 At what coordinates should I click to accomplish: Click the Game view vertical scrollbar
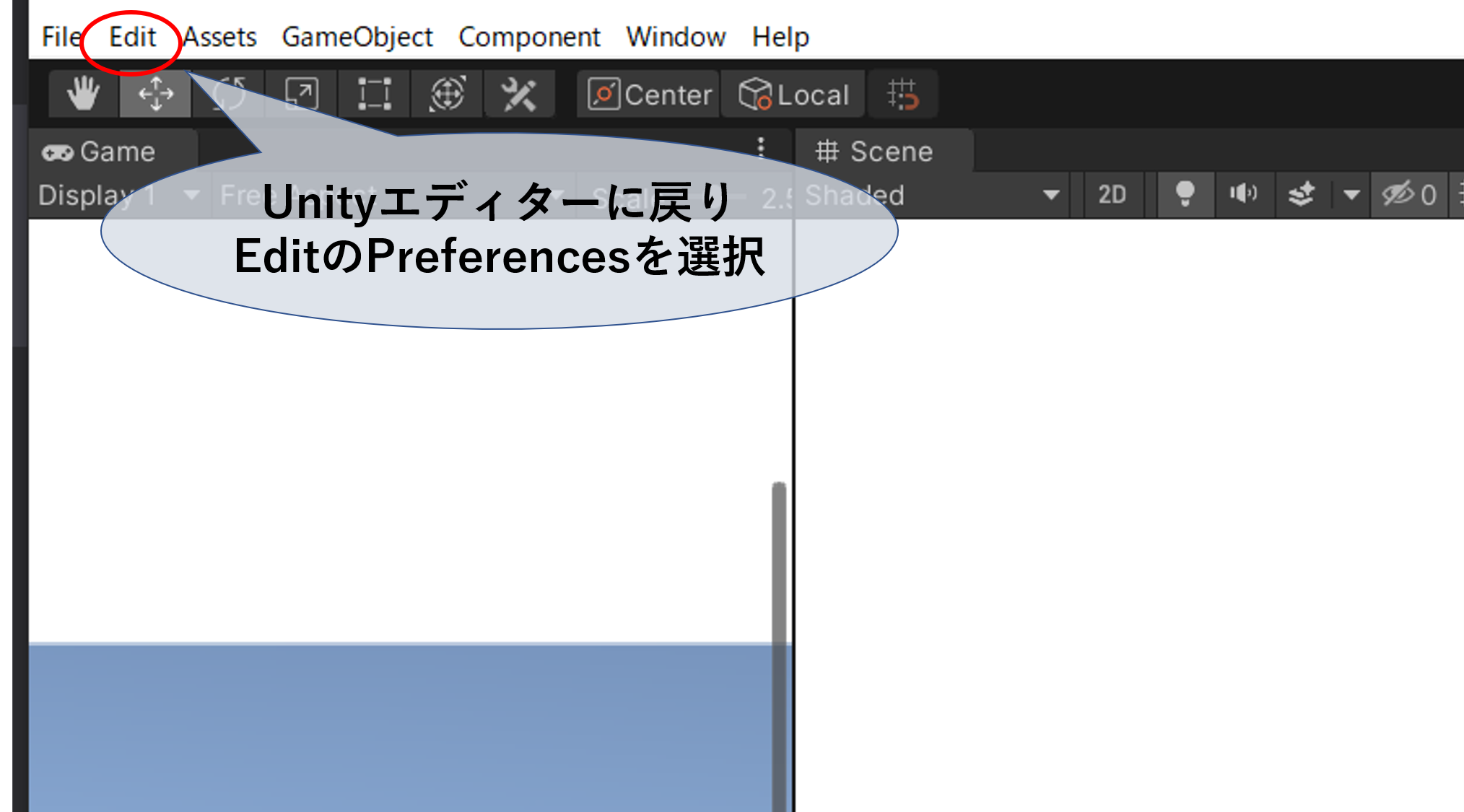779,646
